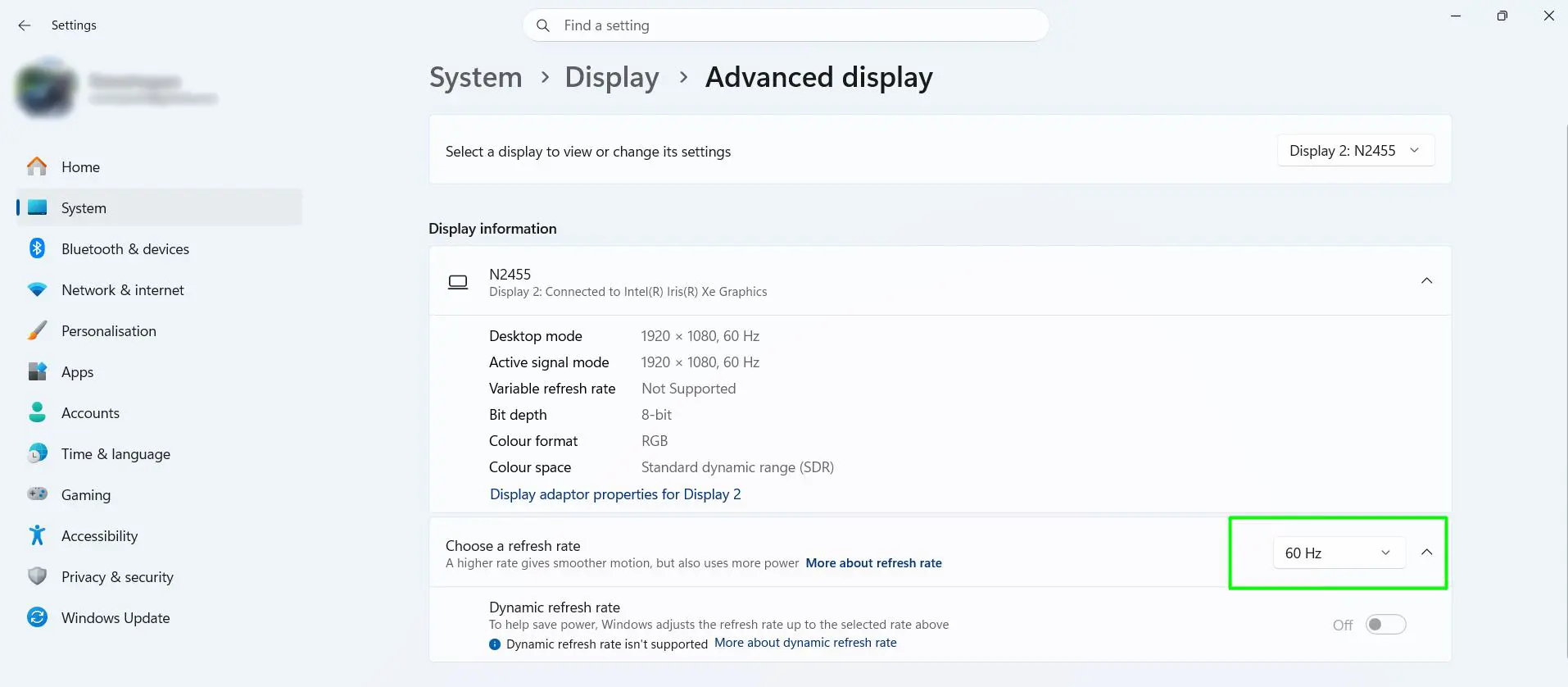Open Home via its house icon
The image size is (1568, 687).
point(37,166)
